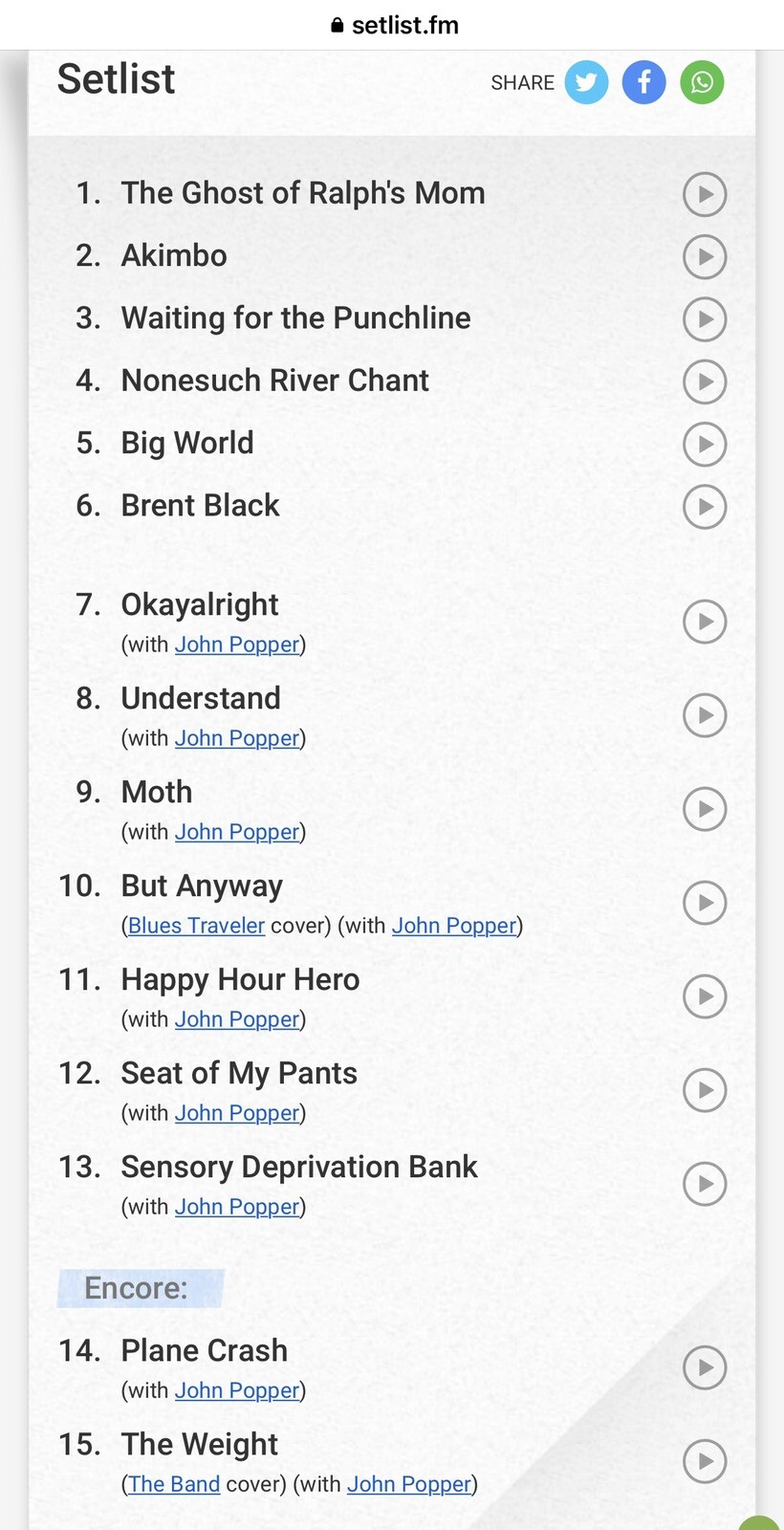Open the song title But Anyway
784x1530 pixels.
202,886
